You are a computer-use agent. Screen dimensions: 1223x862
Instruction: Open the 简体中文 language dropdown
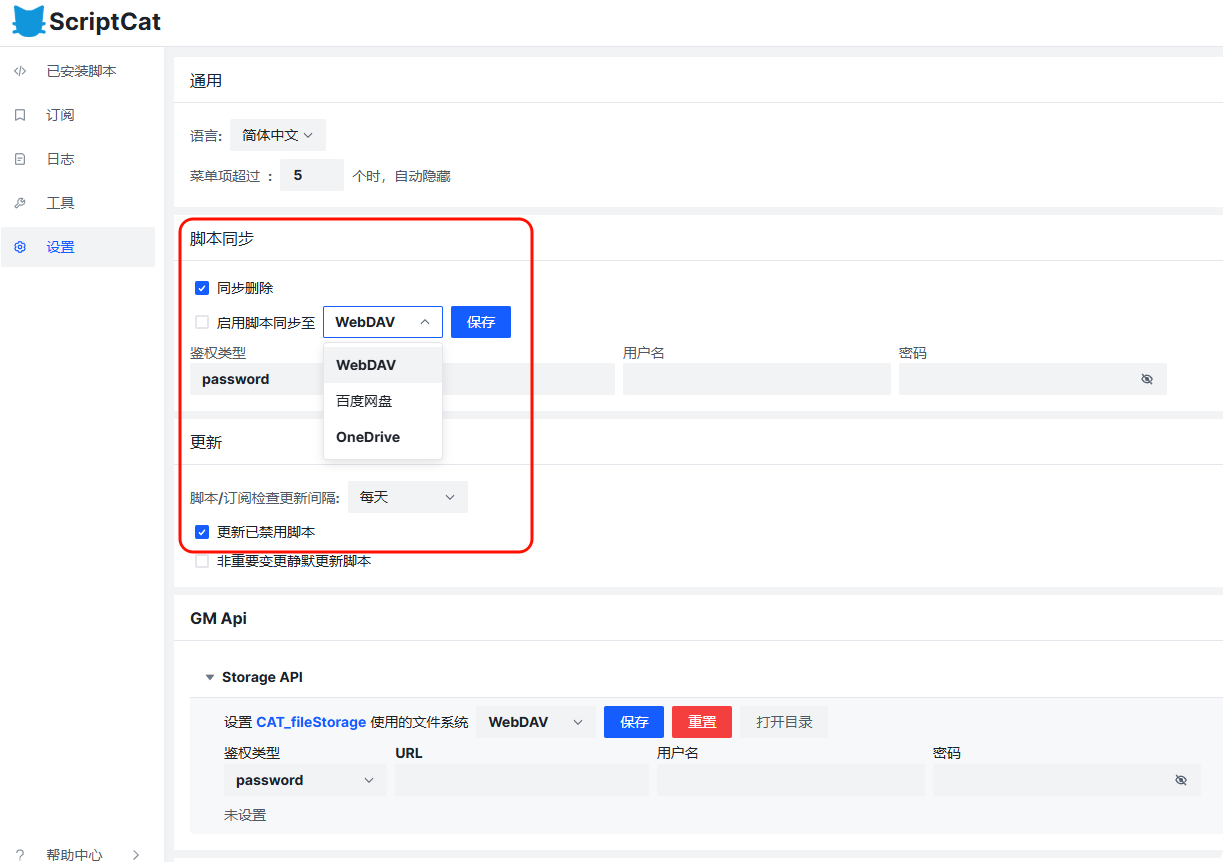click(x=277, y=135)
